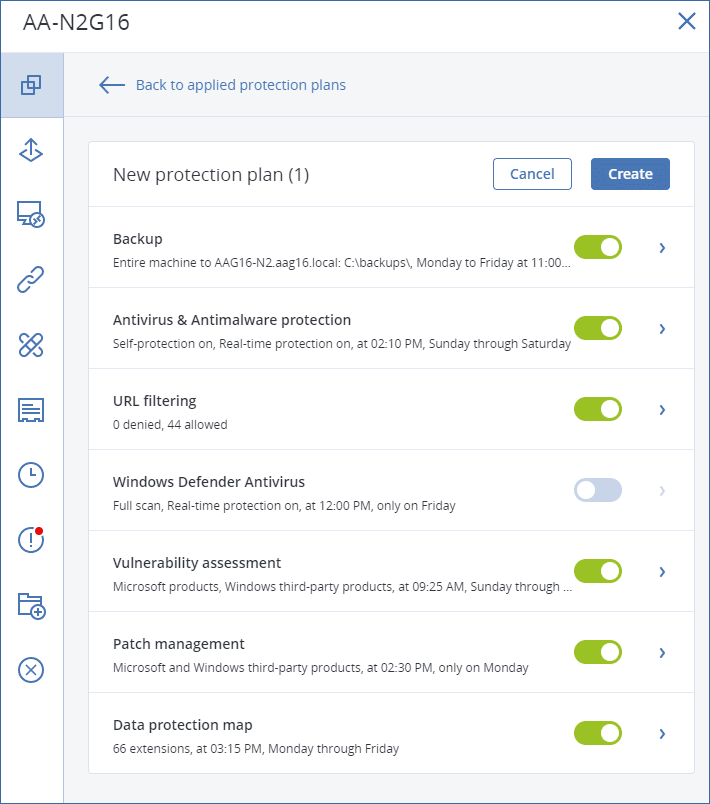Viewport: 710px width, 804px height.
Task: Select the link connection icon
Action: pos(31,280)
